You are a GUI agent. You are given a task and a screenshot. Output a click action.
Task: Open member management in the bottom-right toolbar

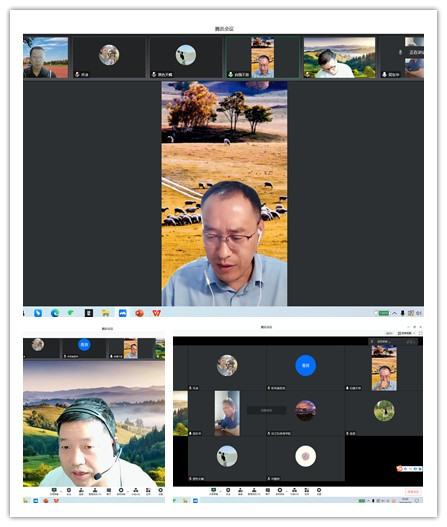point(254,491)
